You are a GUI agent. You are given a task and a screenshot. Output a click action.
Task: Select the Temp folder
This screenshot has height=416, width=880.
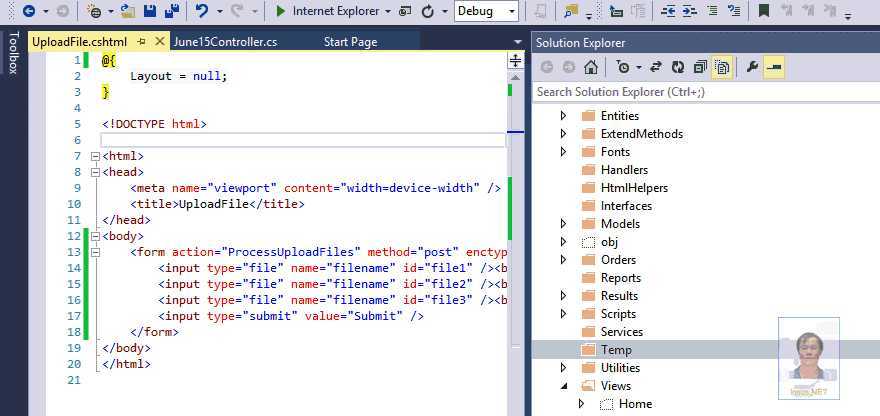pos(616,350)
